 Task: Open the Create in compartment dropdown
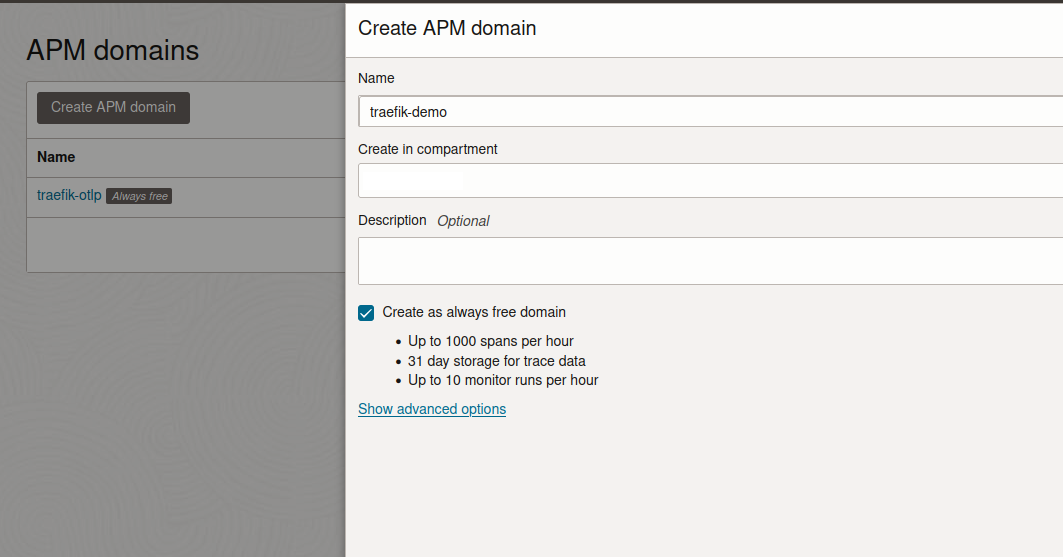(x=710, y=181)
